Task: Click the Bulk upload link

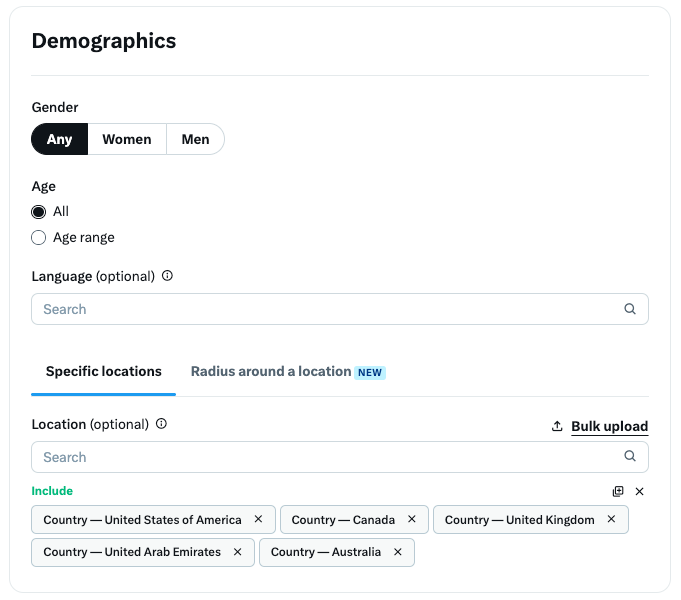Action: [609, 426]
